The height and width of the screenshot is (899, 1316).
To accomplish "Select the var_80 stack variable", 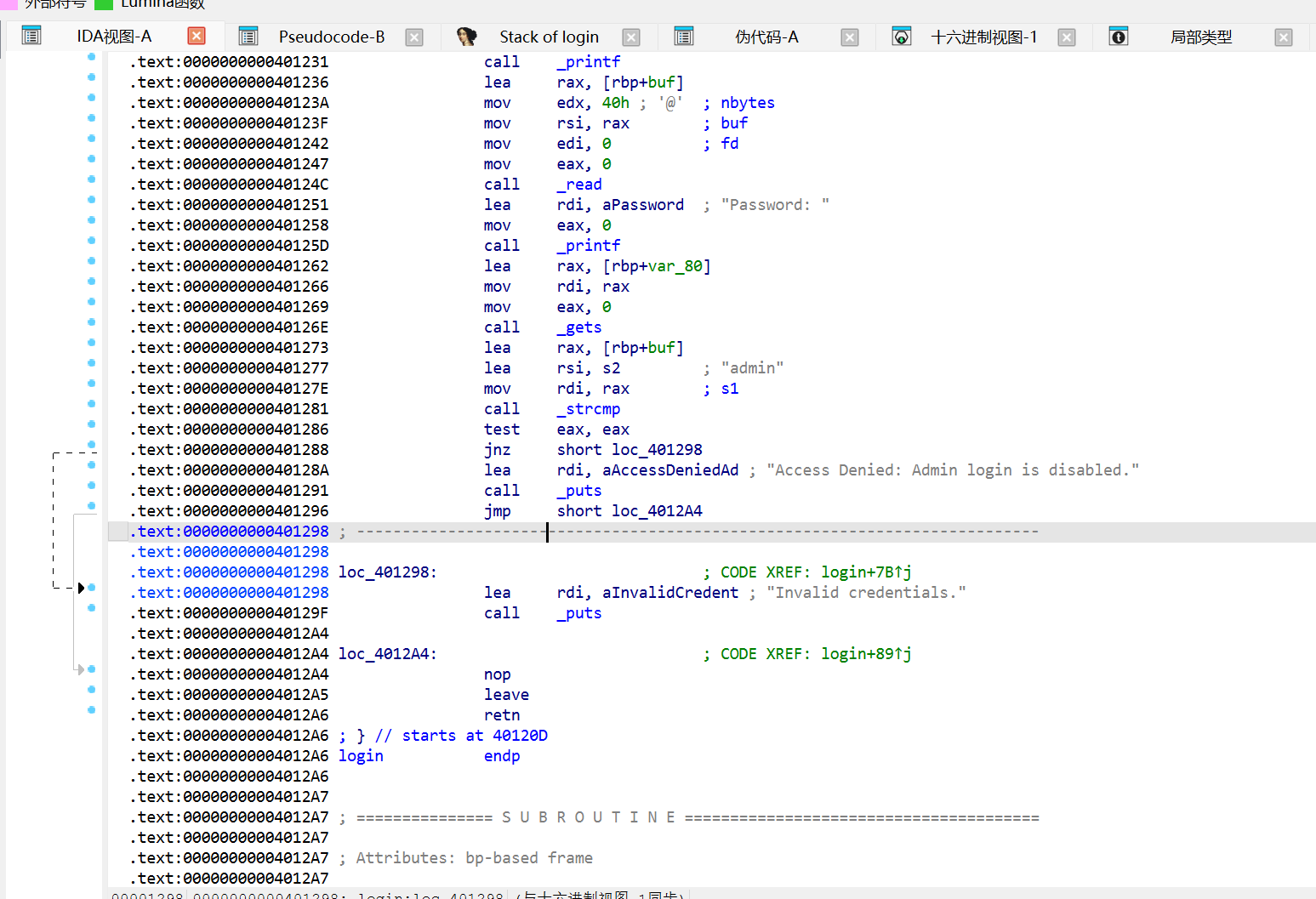I will [675, 266].
